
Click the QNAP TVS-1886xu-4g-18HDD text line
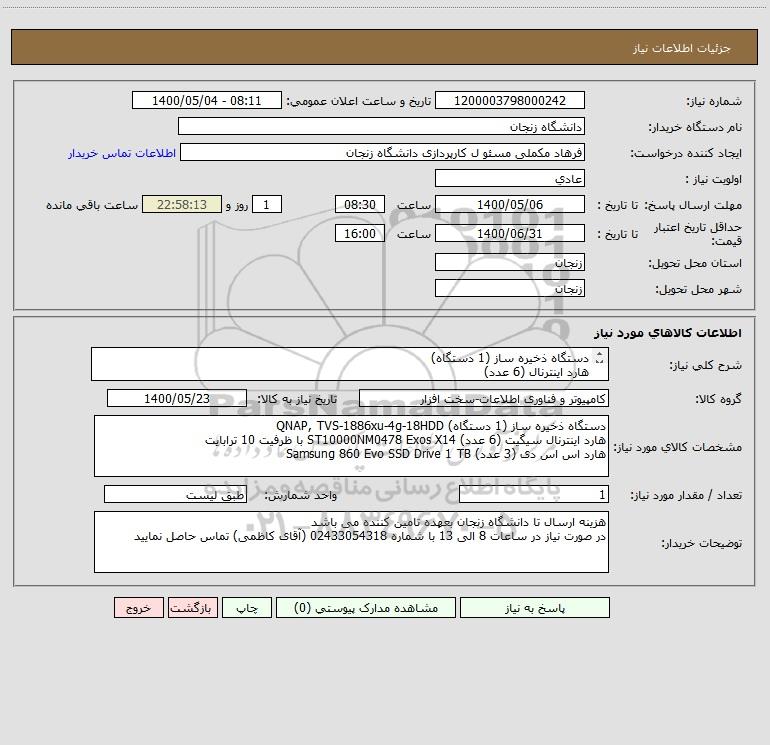[440, 425]
